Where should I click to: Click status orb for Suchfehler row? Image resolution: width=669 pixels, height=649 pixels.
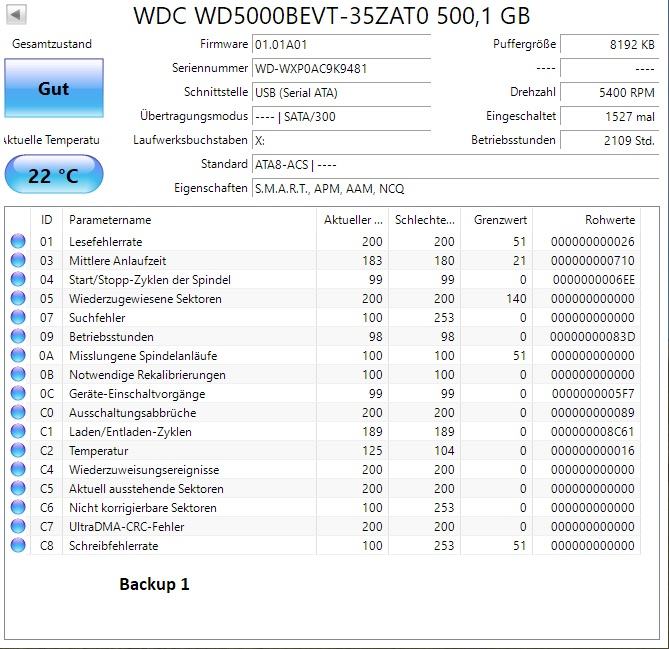(18, 317)
